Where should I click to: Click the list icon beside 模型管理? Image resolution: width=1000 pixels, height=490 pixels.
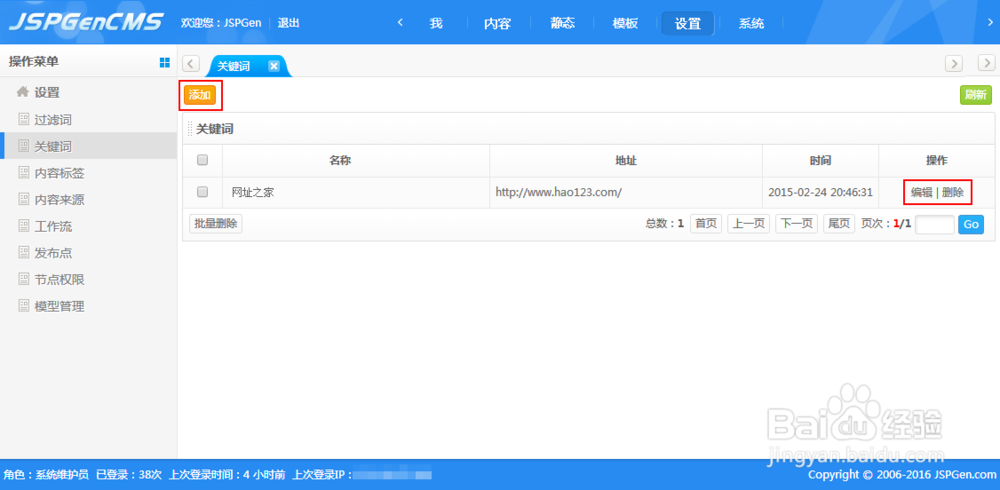tap(24, 306)
